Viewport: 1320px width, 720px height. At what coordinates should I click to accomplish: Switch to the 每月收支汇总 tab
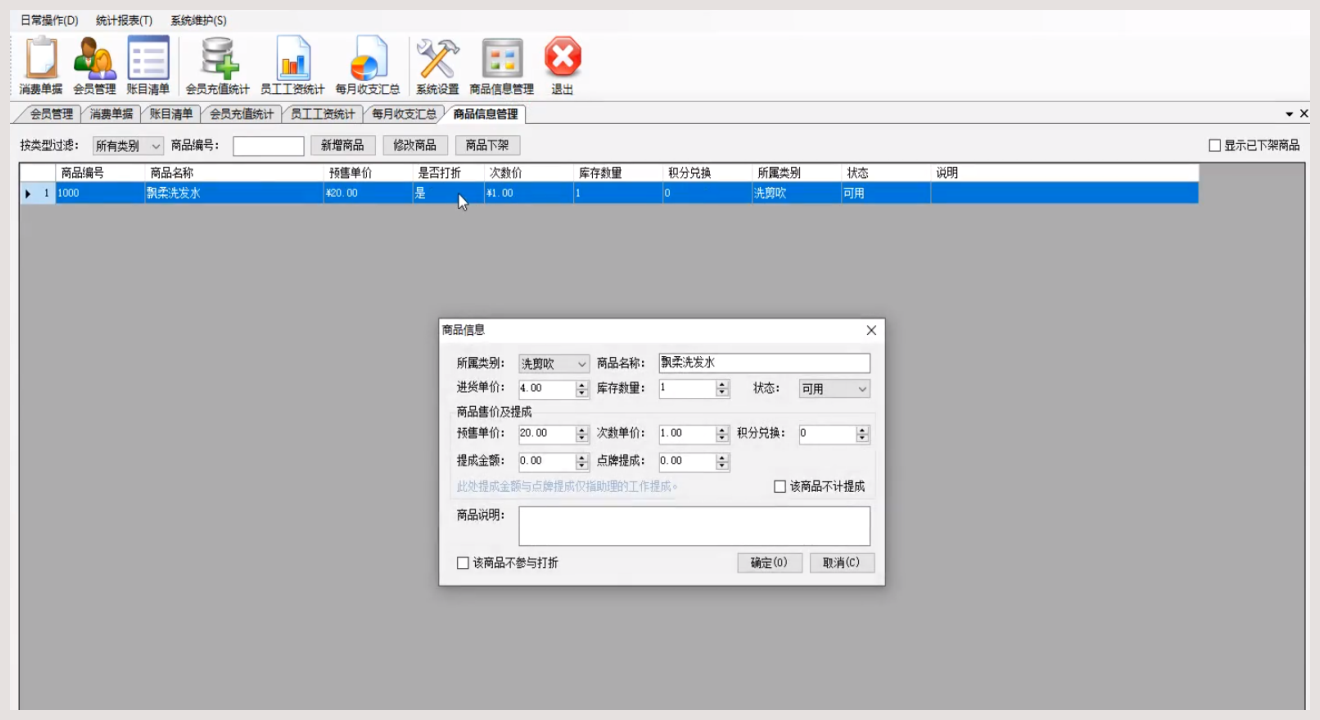404,114
